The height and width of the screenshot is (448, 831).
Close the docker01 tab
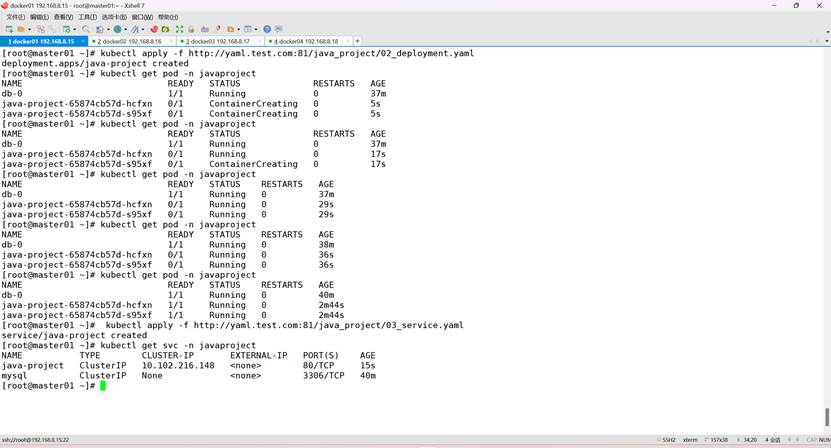(x=83, y=41)
